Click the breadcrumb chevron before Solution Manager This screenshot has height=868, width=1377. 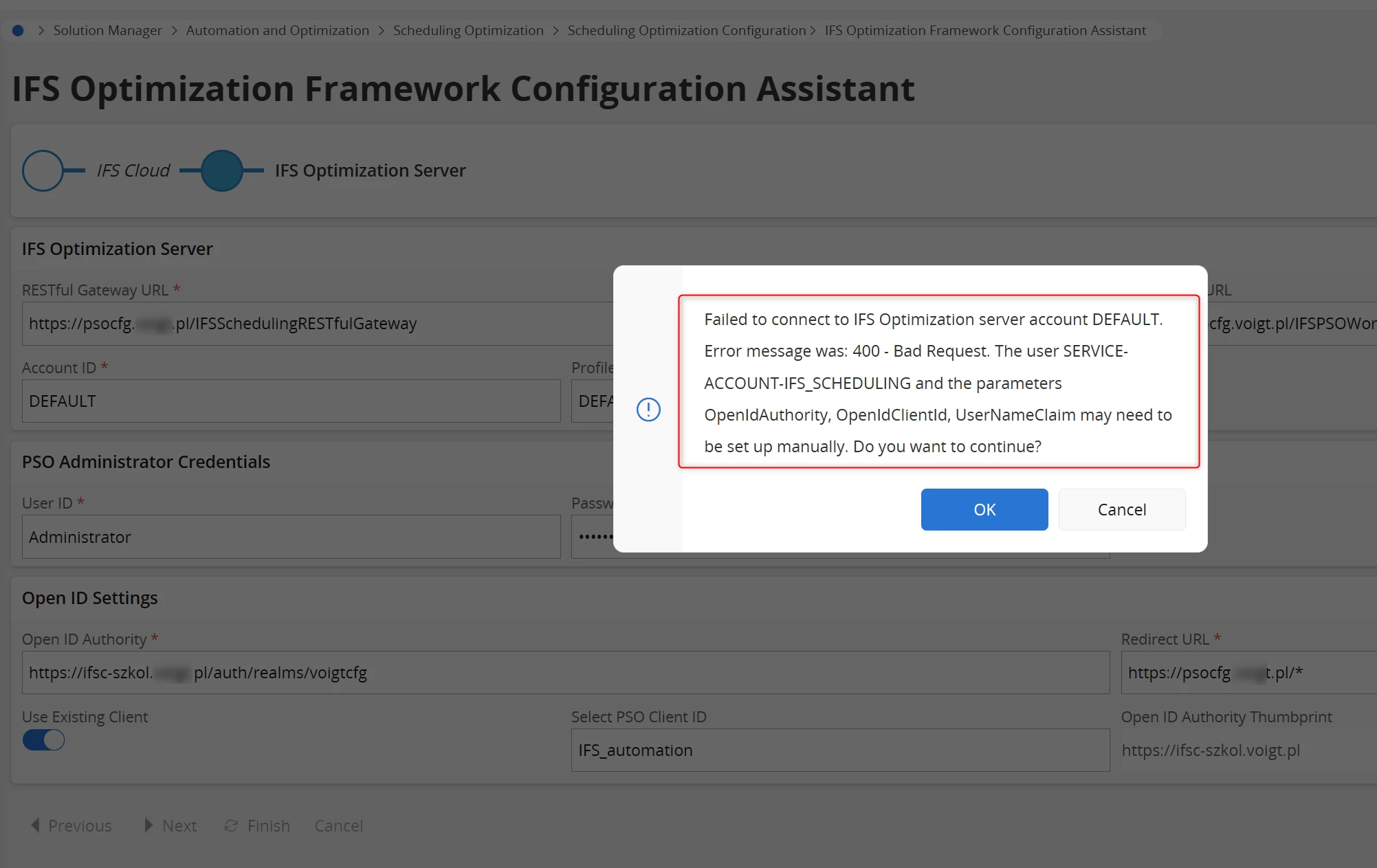[41, 30]
